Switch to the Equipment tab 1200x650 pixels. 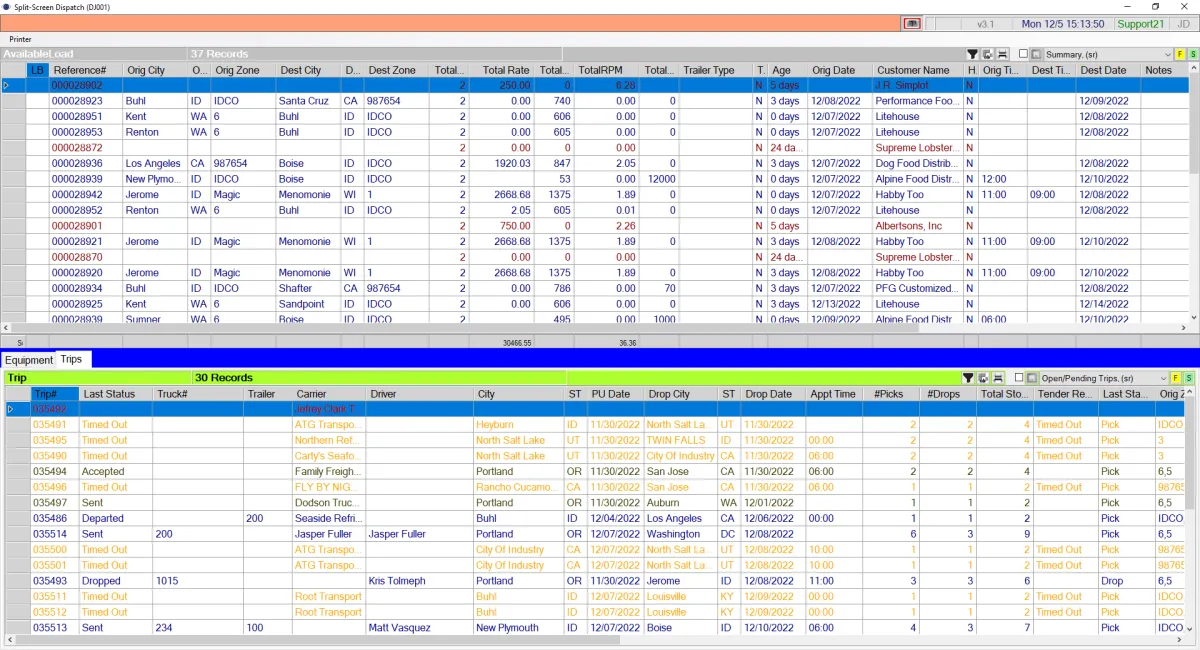pyautogui.click(x=28, y=360)
